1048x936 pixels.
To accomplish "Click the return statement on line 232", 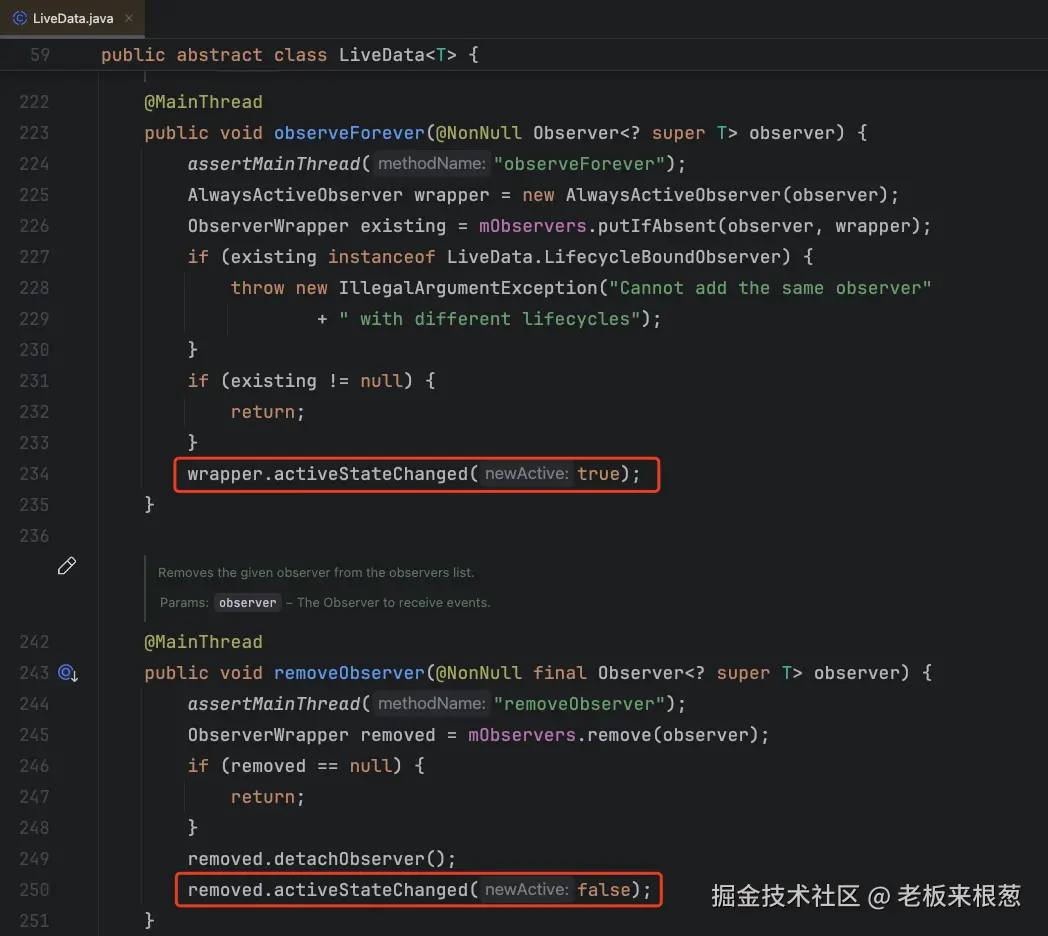I will (267, 412).
